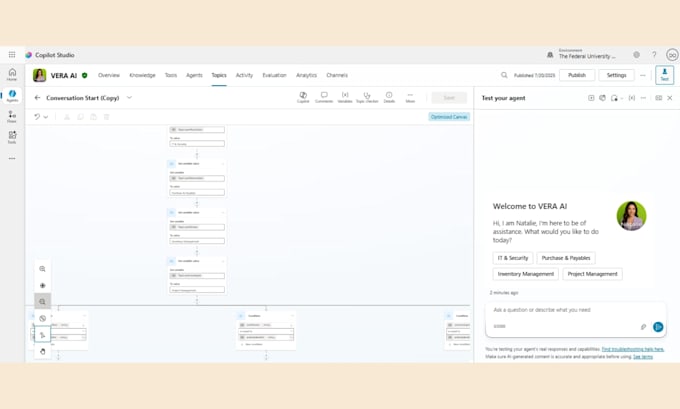This screenshot has width=680, height=409.
Task: Click the refresh conversation icon in test panel
Action: click(x=602, y=98)
